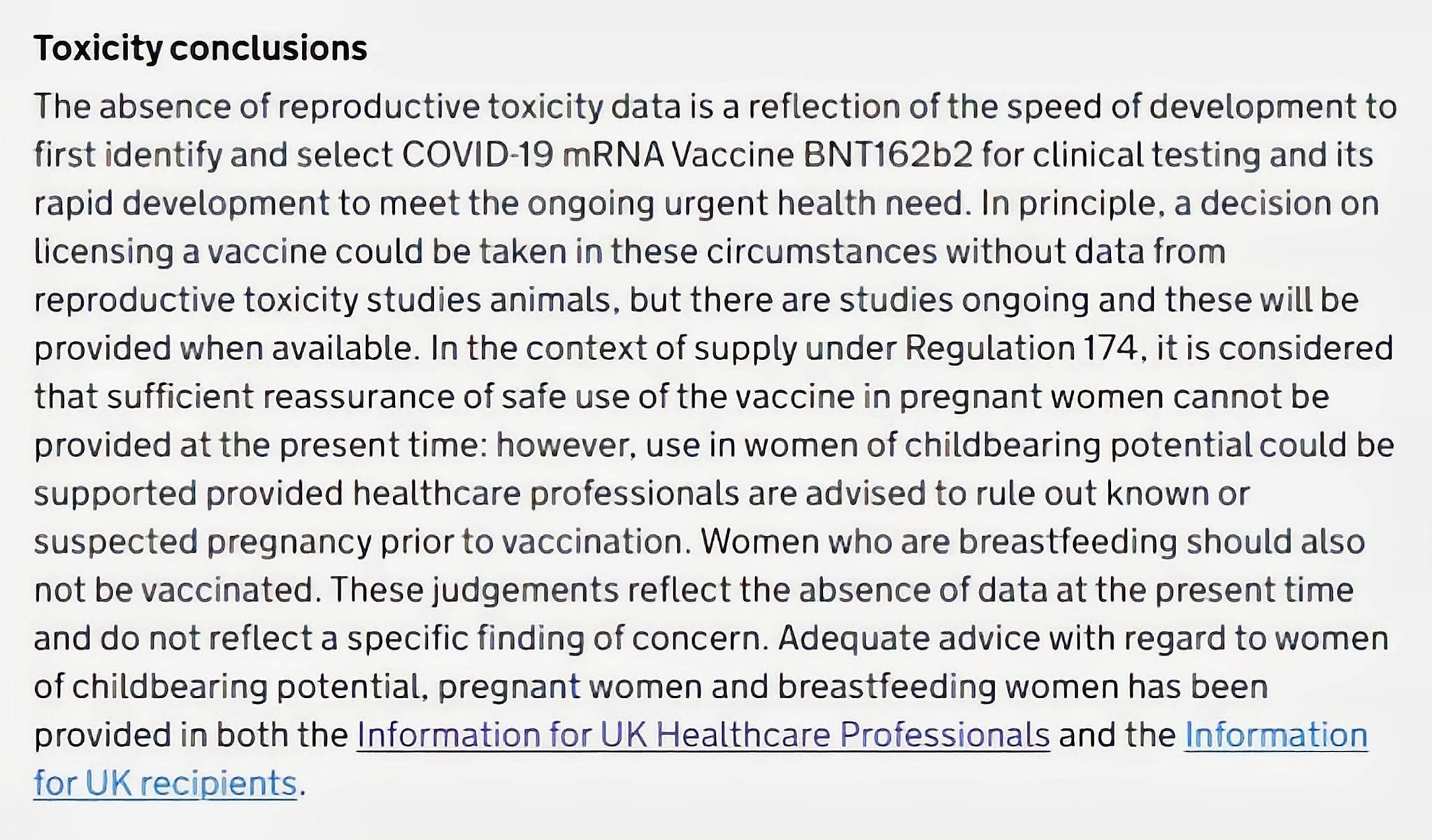Click the text Regulation 174
The width and height of the screenshot is (1432, 840).
1022,348
